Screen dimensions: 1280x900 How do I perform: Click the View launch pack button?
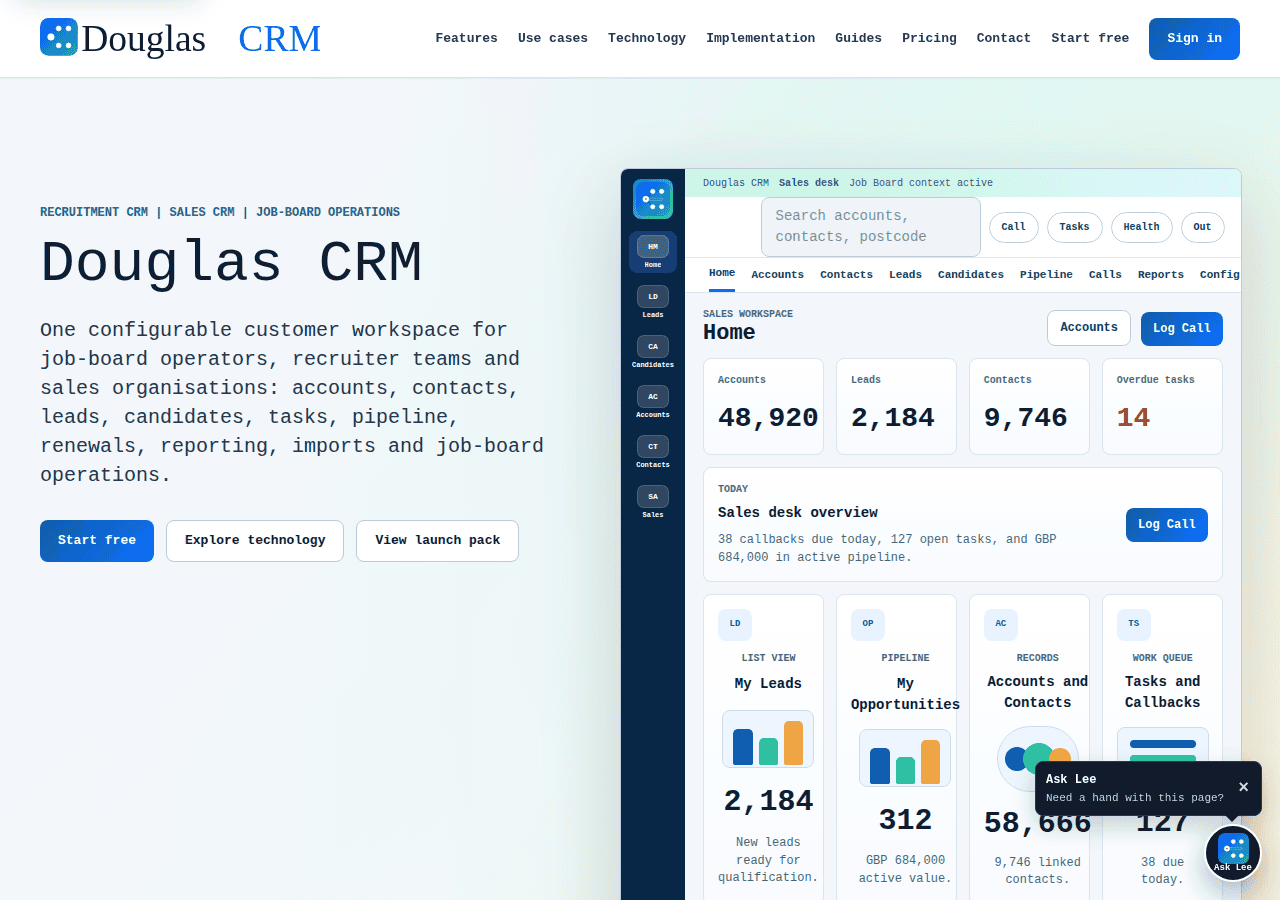[437, 541]
